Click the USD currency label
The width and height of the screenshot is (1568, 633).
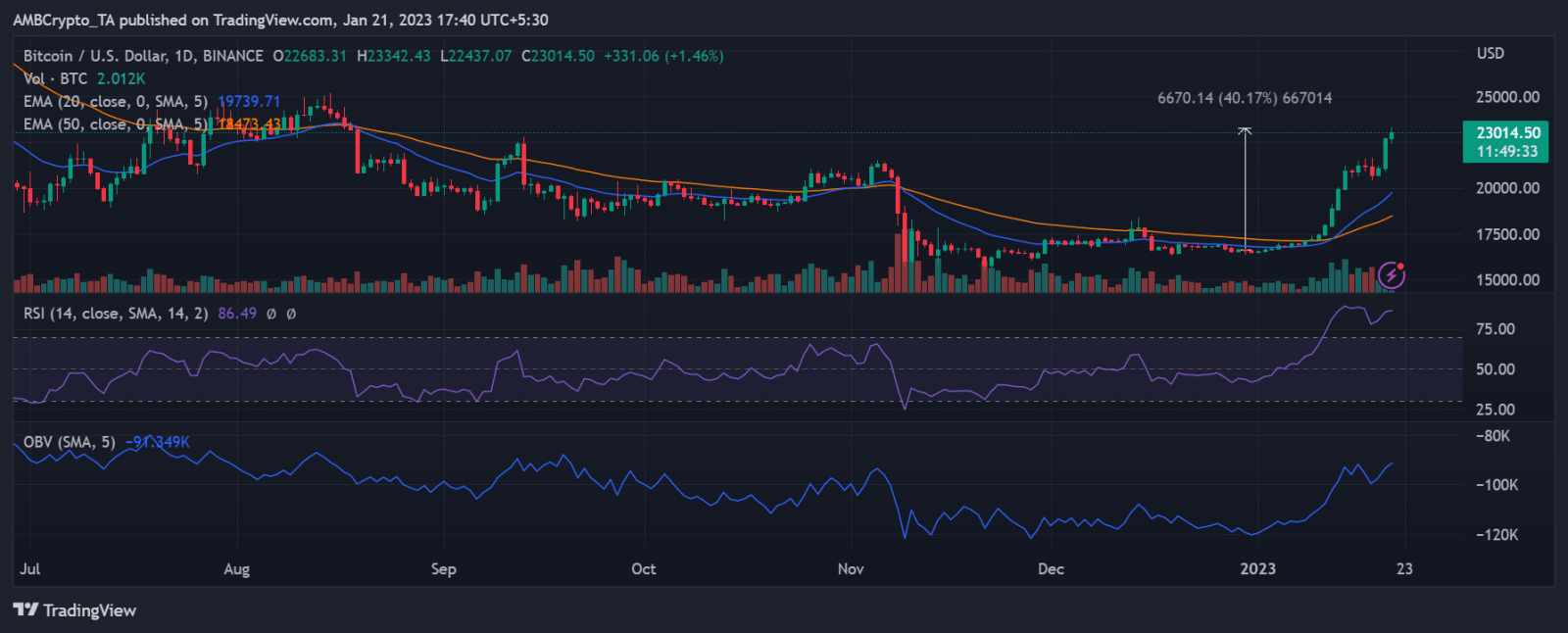pyautogui.click(x=1491, y=53)
